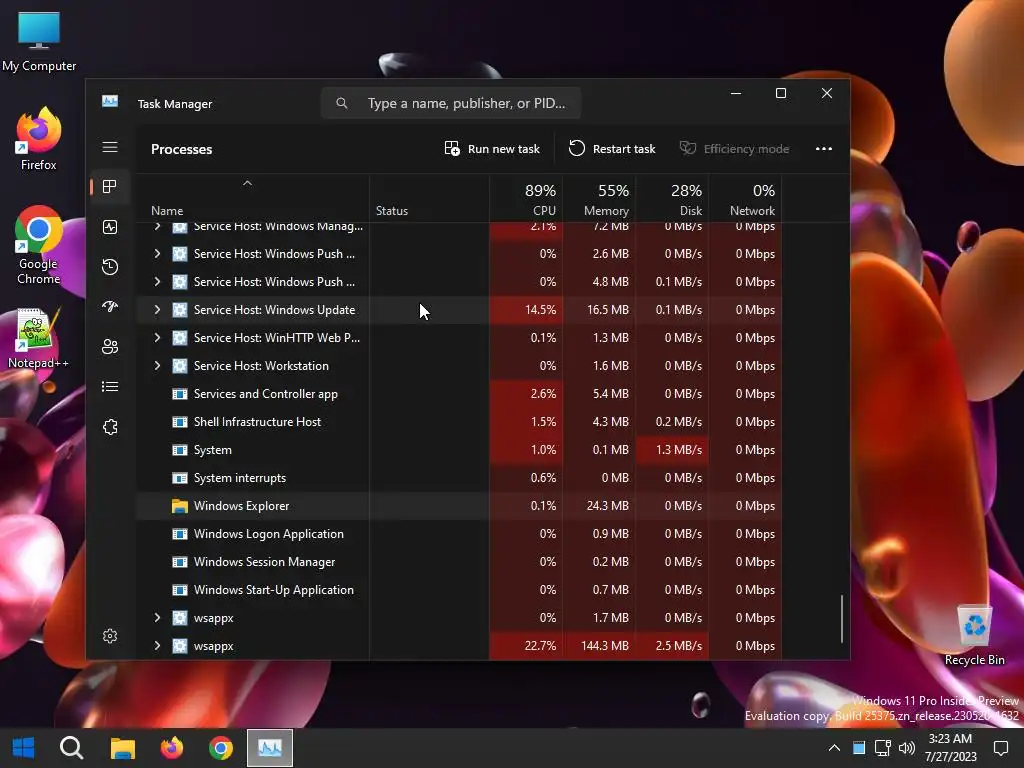Image resolution: width=1024 pixels, height=768 pixels.
Task: Expand second Service Host: Windows Push row (4.8 MB)
Action: pos(157,281)
